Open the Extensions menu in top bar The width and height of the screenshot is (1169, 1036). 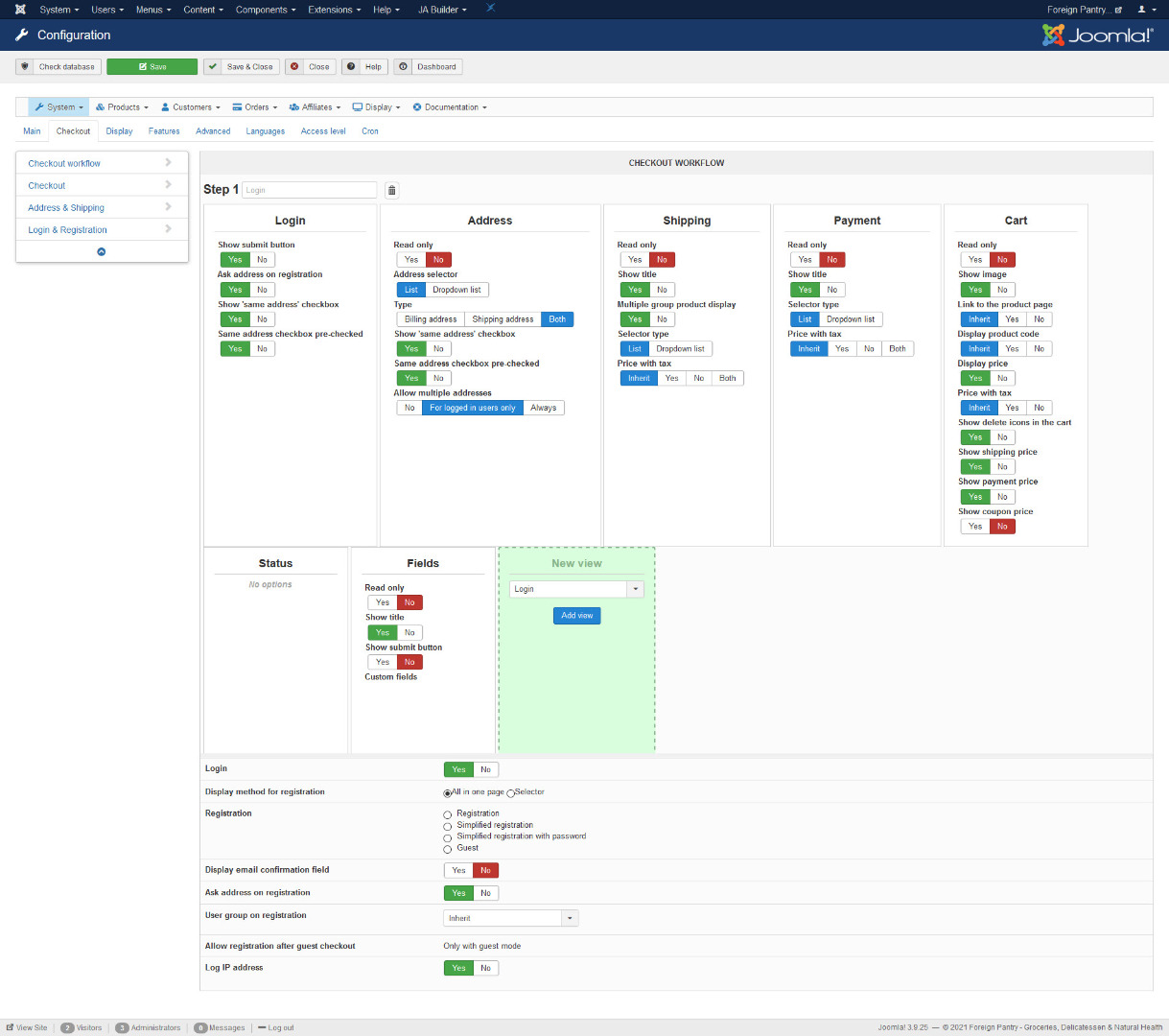pos(334,10)
